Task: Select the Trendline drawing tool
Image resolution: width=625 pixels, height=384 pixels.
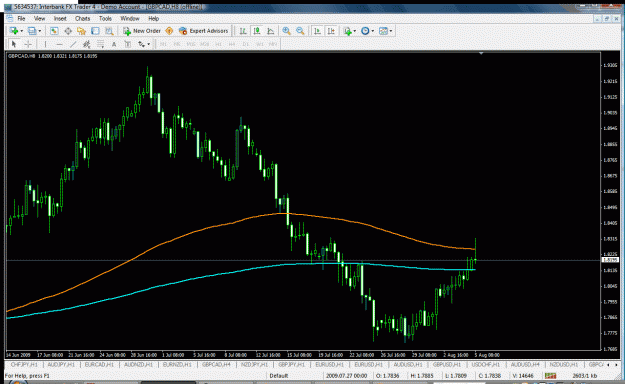Action: tap(73, 44)
